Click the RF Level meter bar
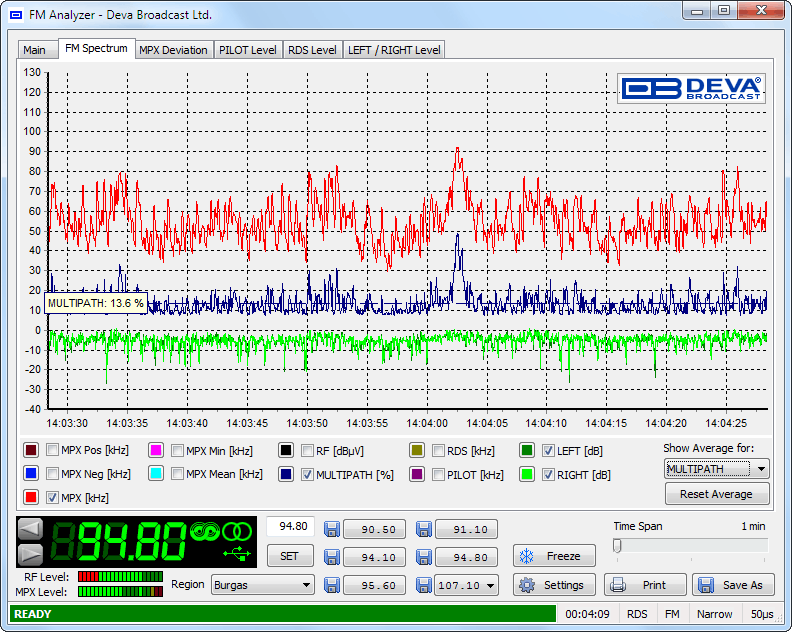 pos(120,576)
